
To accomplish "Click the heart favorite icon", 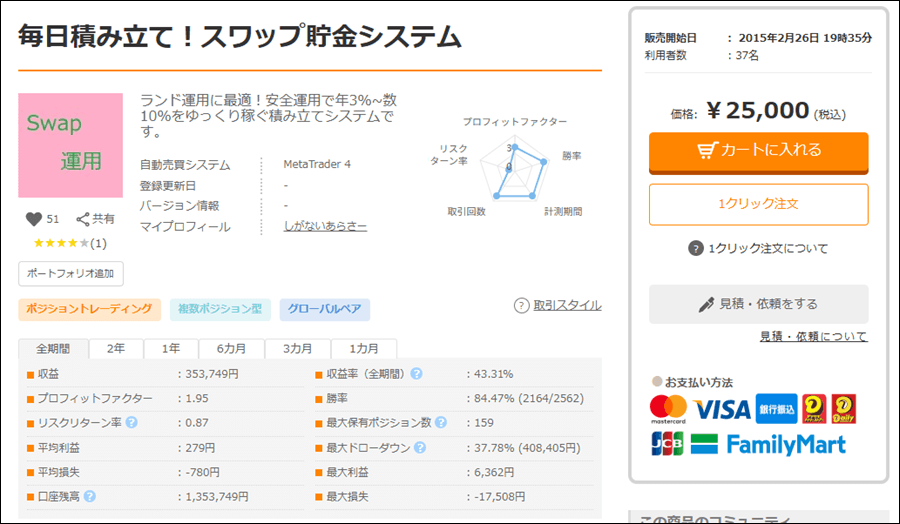I will [34, 219].
